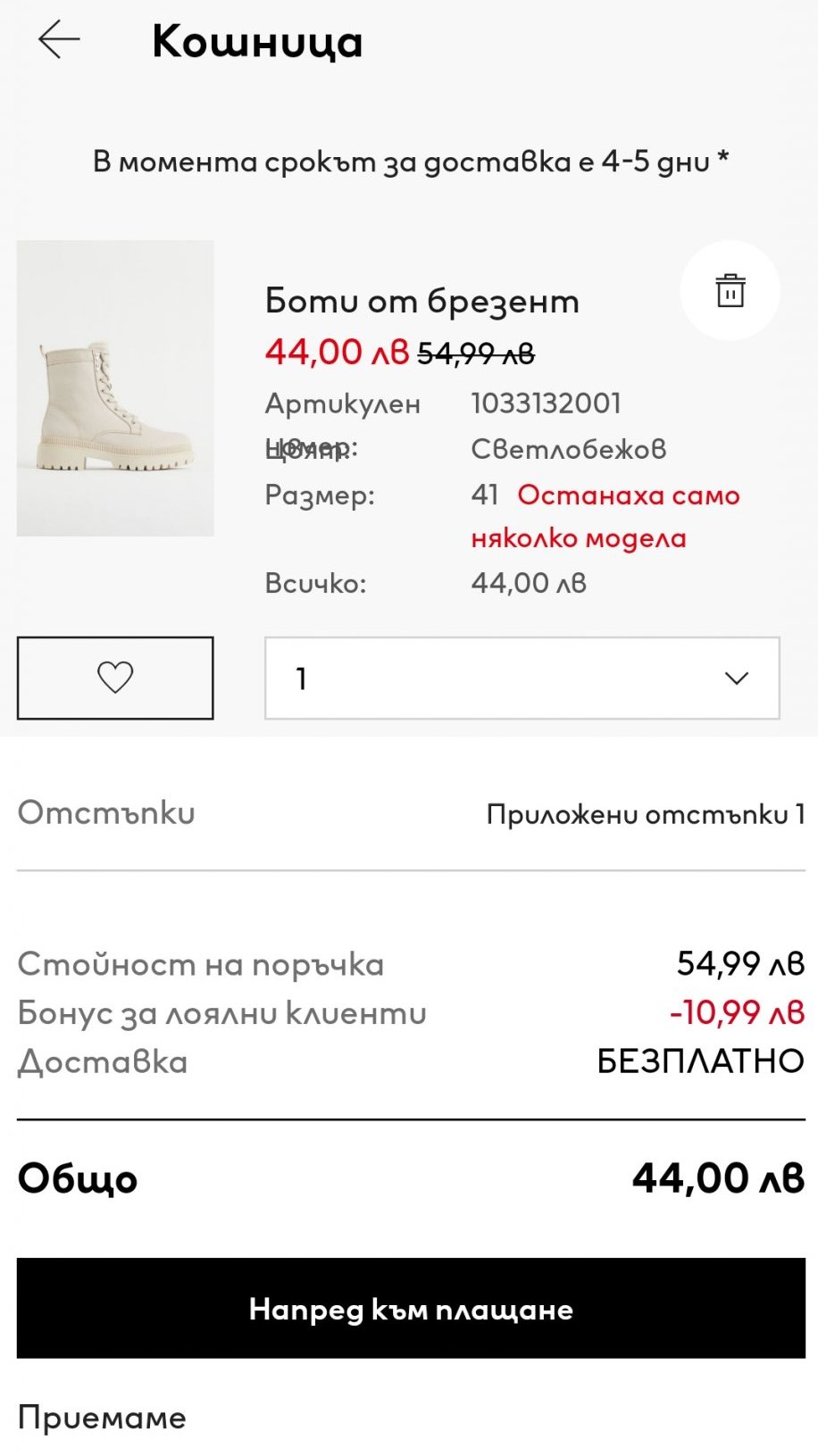Click the red 44,00 лв sale price
The width and height of the screenshot is (818, 1456).
pos(336,352)
